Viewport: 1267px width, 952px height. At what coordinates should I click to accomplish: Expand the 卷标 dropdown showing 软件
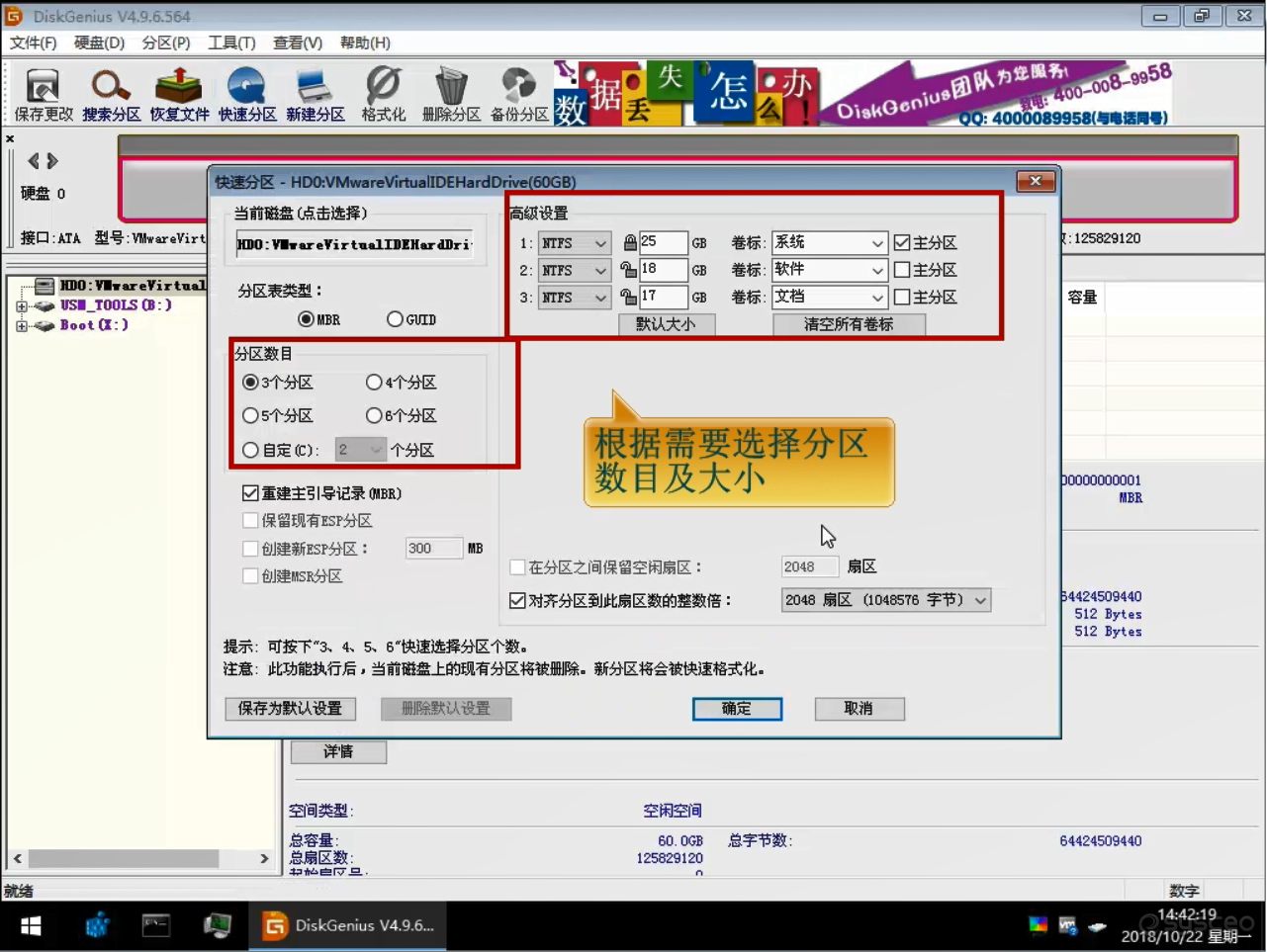click(876, 270)
